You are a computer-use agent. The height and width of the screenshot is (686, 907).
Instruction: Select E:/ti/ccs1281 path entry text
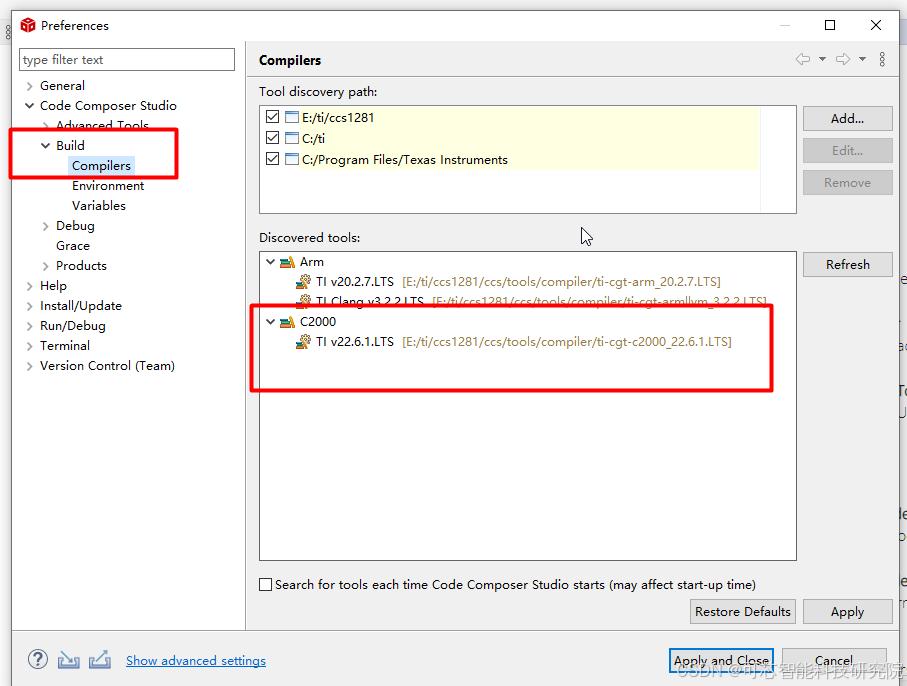coord(338,117)
